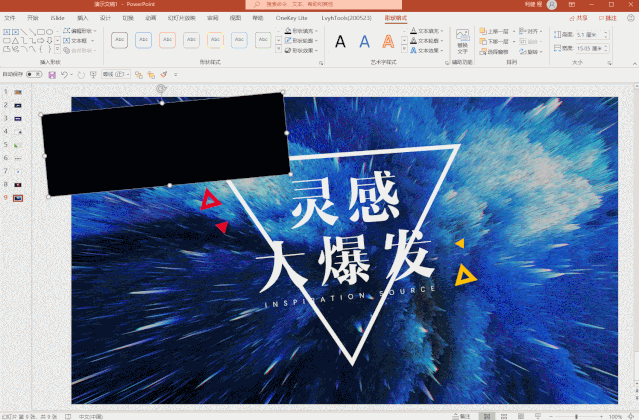Open the 开始 Home tab
Viewport: 639px width, 420px height.
[x=33, y=18]
